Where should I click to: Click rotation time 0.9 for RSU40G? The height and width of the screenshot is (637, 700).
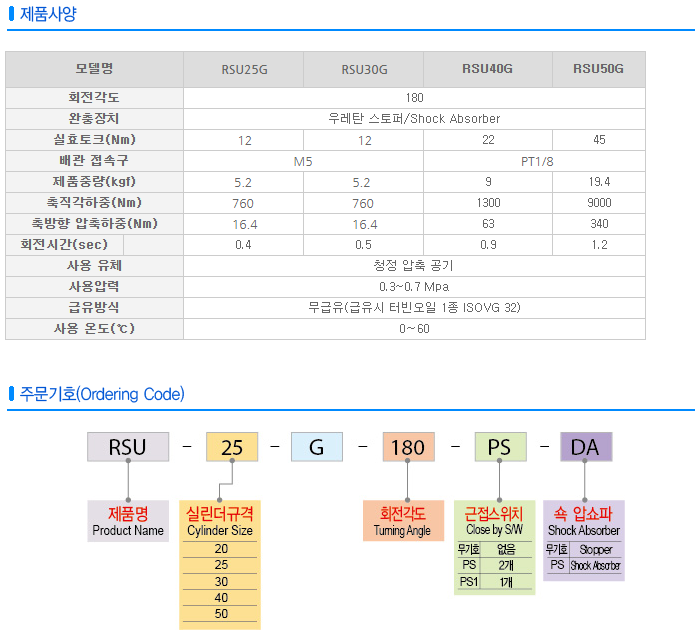tap(488, 245)
